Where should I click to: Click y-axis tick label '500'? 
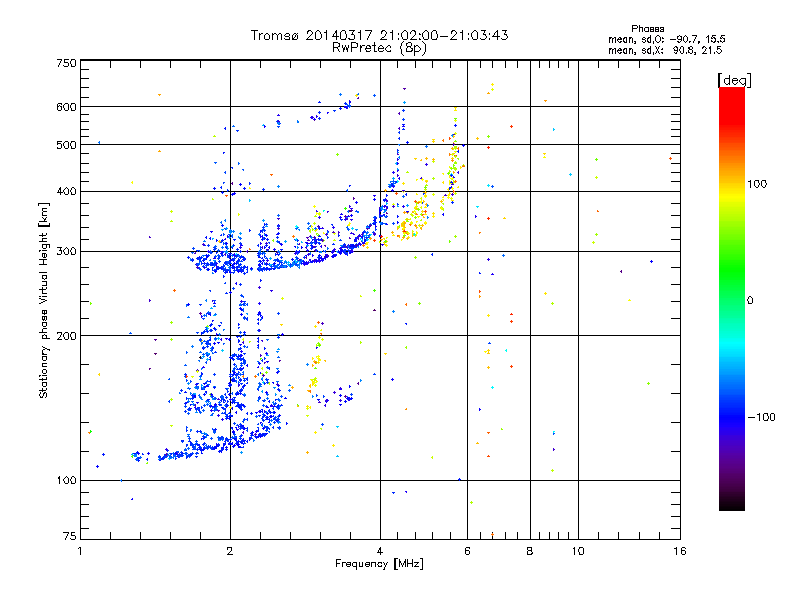[66, 145]
